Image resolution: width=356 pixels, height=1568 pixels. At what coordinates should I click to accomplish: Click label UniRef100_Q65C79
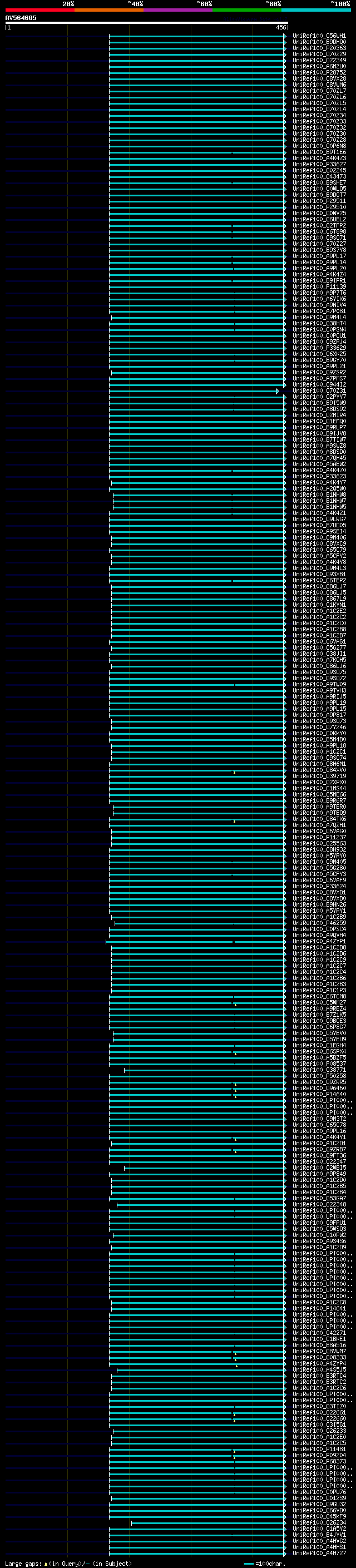pos(319,550)
